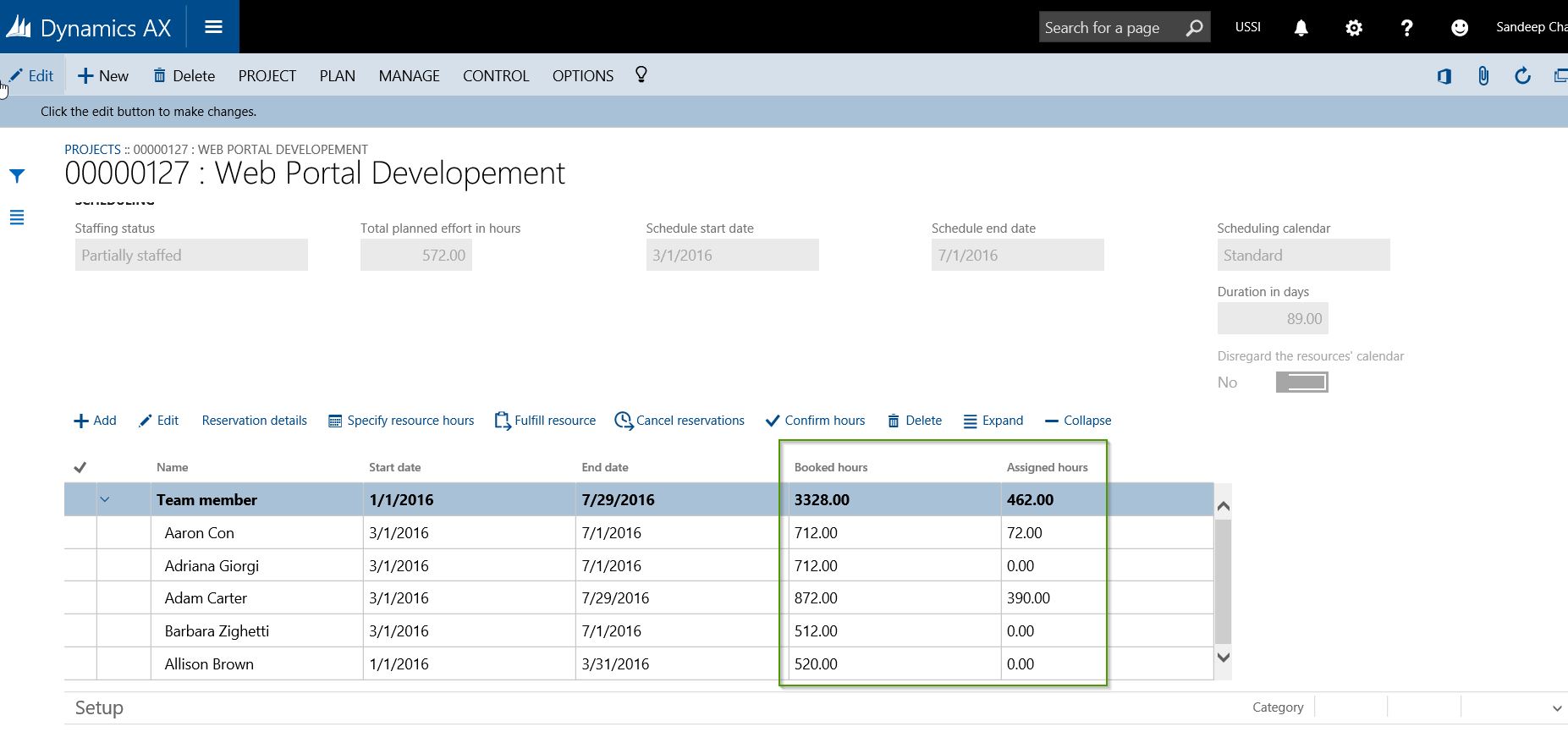Open the filter pane funnel icon
The width and height of the screenshot is (1568, 732).
[17, 176]
